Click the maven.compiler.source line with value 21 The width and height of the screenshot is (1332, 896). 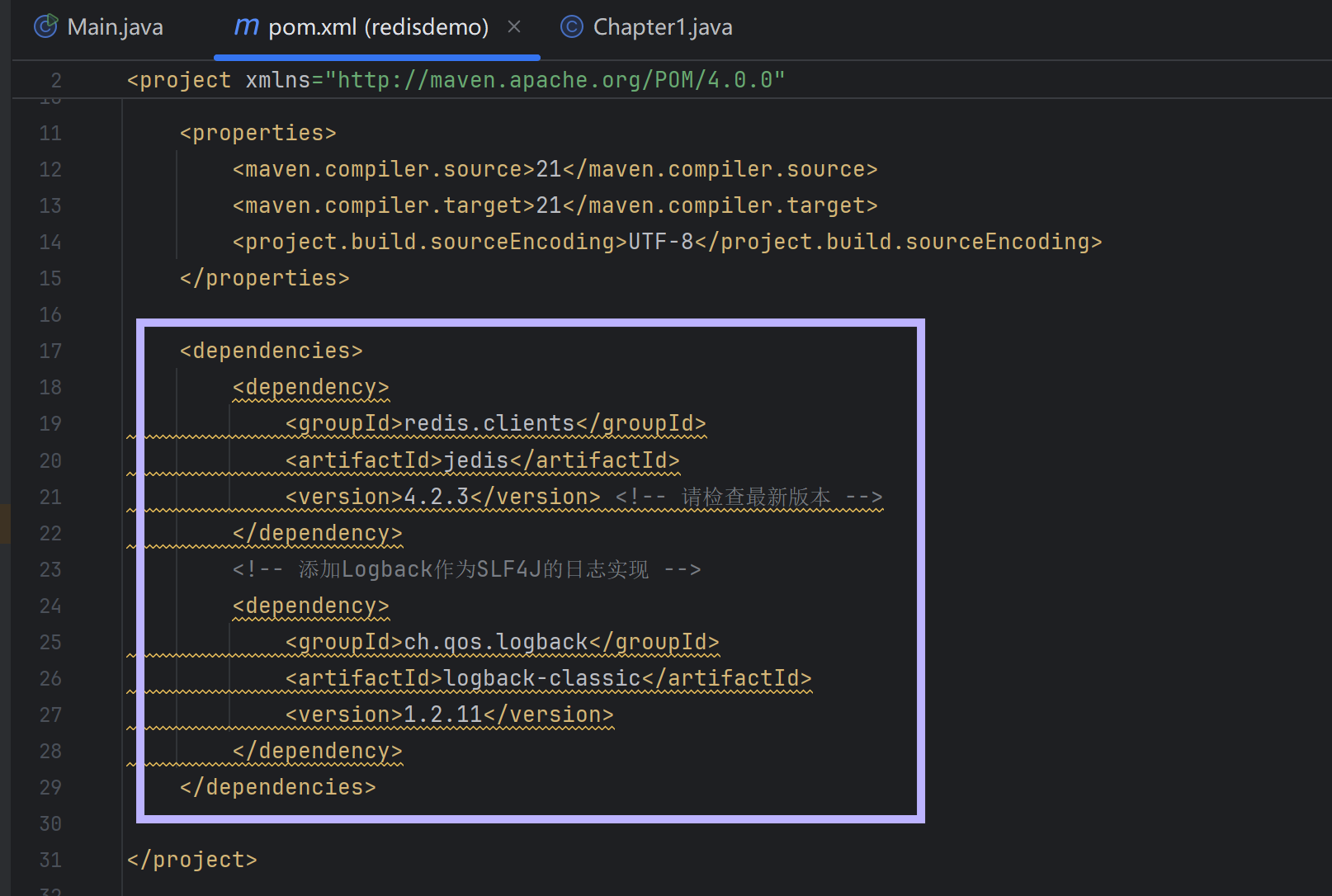[x=555, y=169]
